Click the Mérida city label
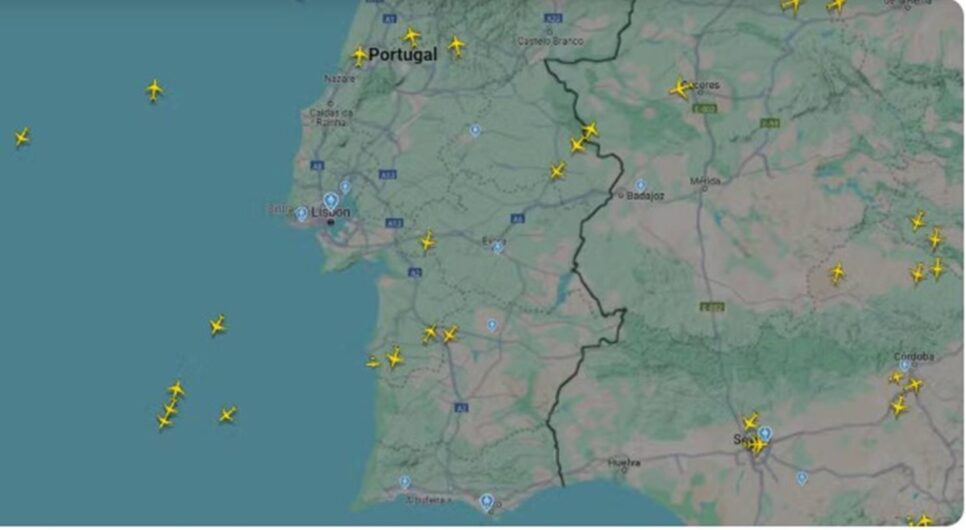966x530 pixels. 705,181
